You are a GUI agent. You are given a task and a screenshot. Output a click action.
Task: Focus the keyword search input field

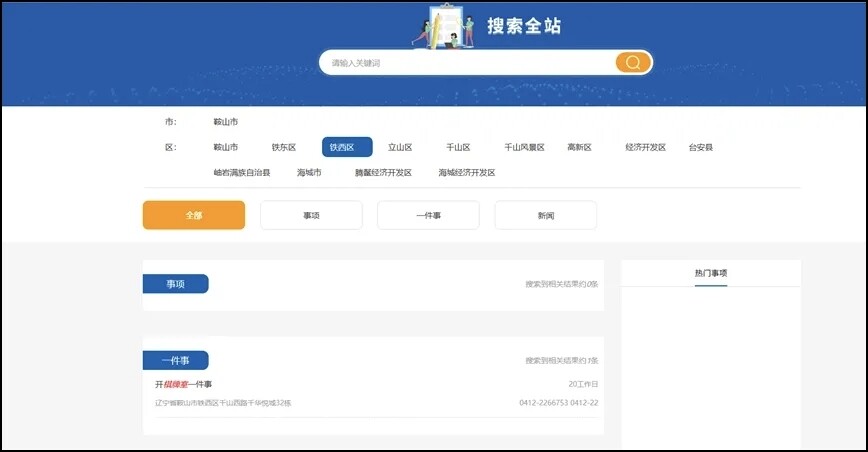coord(465,63)
